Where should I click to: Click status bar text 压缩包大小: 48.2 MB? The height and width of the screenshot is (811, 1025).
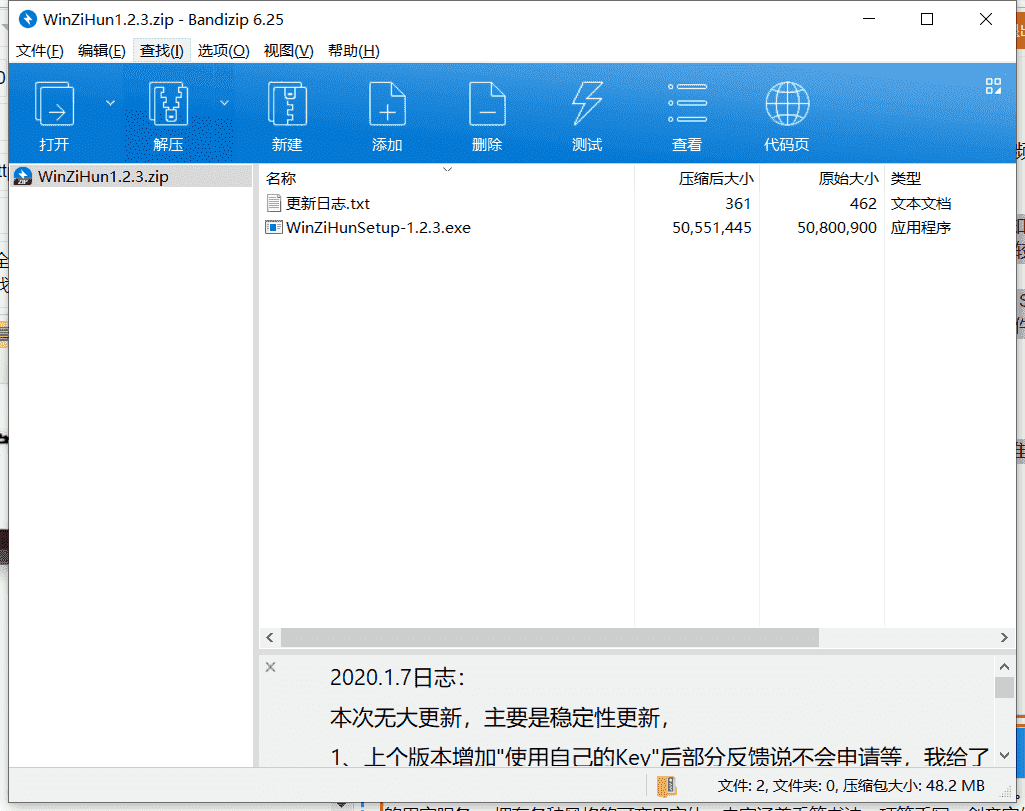913,786
